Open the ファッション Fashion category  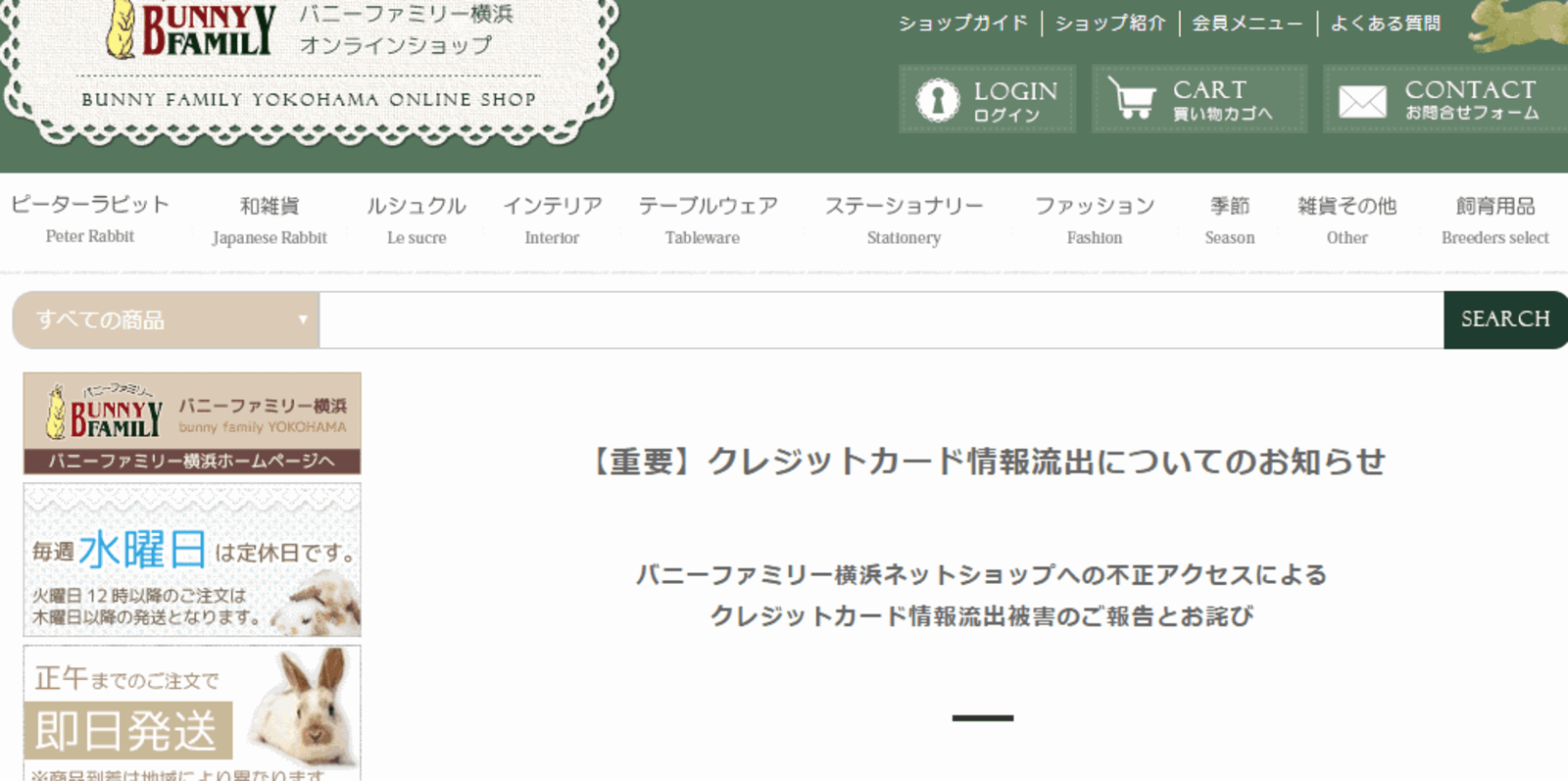pyautogui.click(x=1095, y=220)
